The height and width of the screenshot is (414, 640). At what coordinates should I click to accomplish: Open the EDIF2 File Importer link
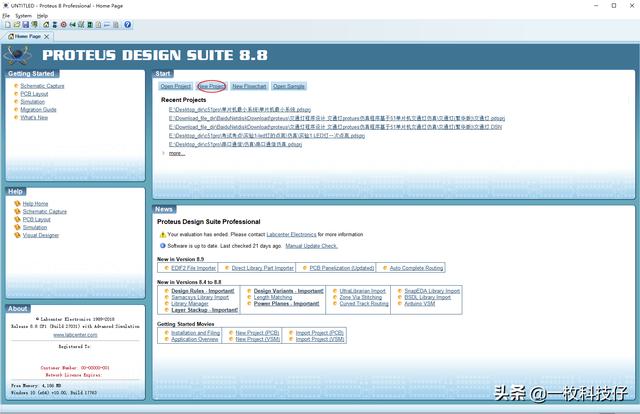193,268
